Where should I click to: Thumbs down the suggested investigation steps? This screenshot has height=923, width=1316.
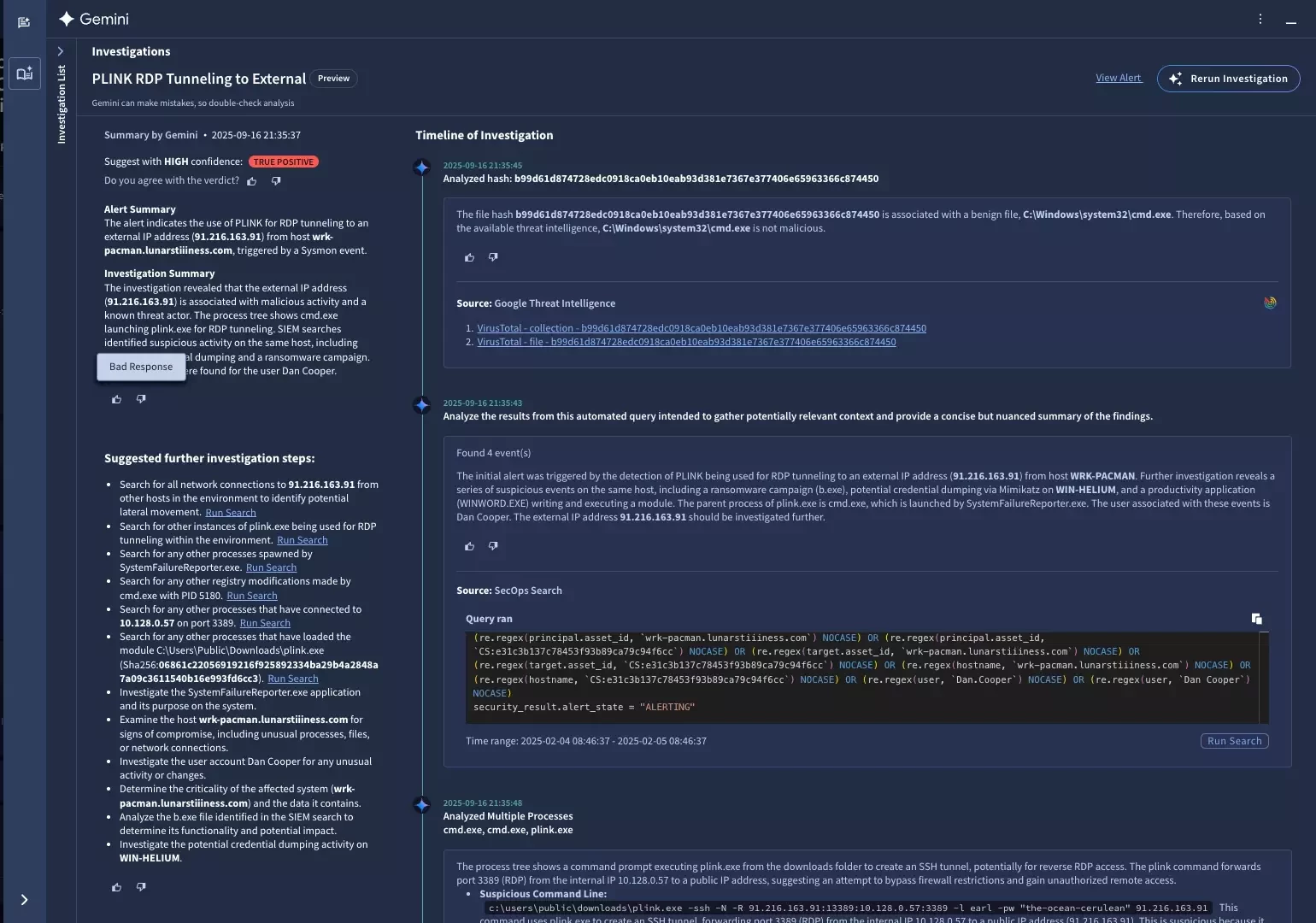(141, 887)
